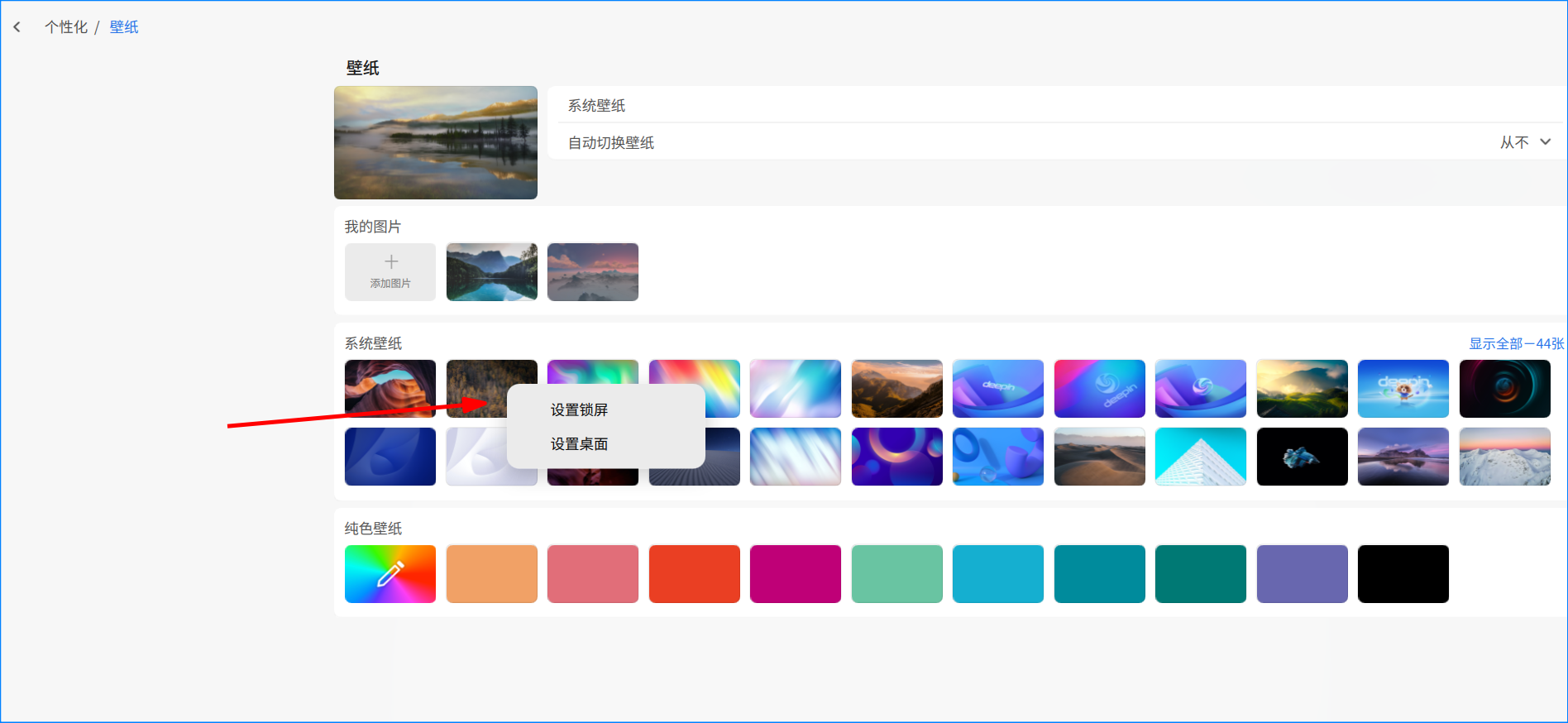Click the 显示全部—44张 link
Viewport: 1568px width, 723px height.
coord(1516,343)
